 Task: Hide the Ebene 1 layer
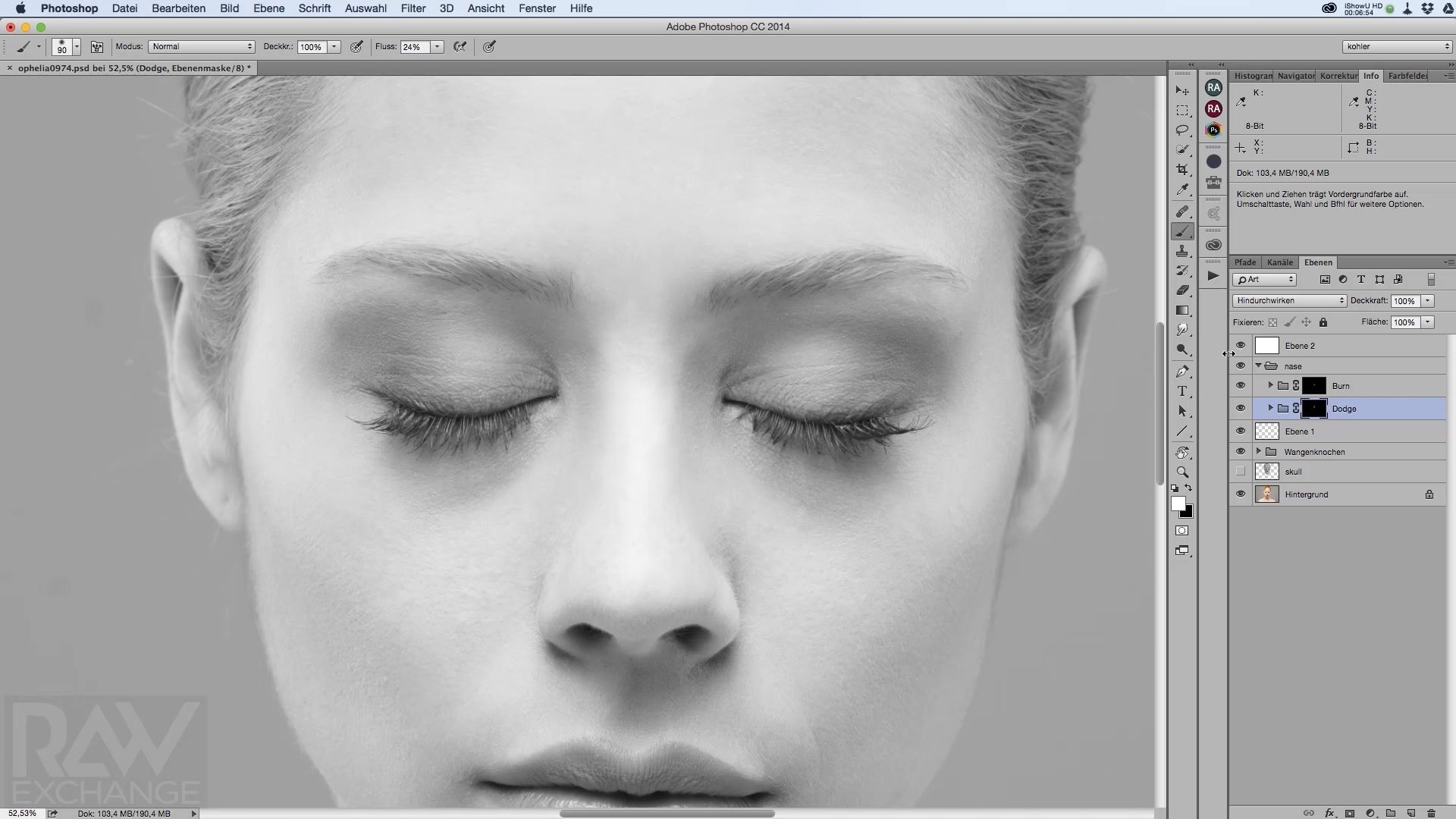click(x=1241, y=431)
